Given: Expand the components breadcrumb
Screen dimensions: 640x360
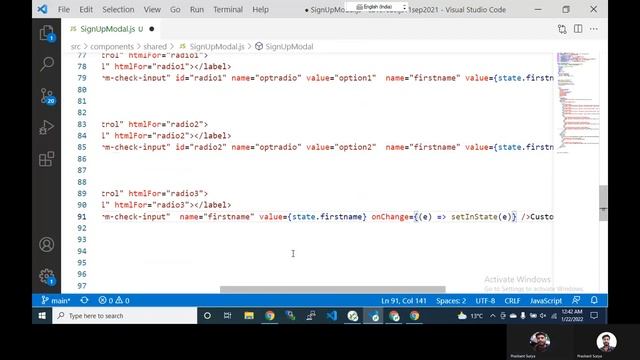Looking at the screenshot, I should 112,47.
